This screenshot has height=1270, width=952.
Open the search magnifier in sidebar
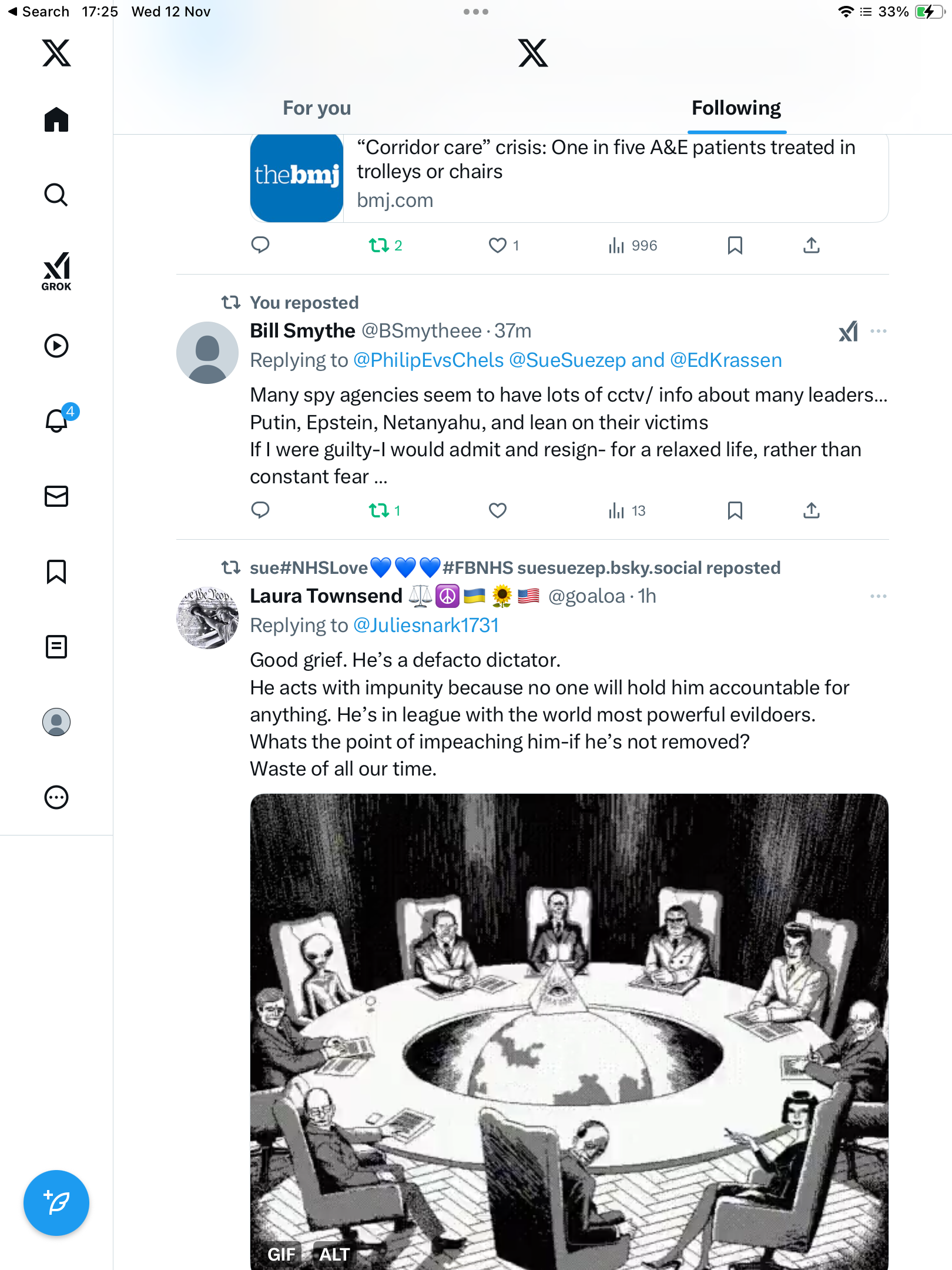pos(56,195)
